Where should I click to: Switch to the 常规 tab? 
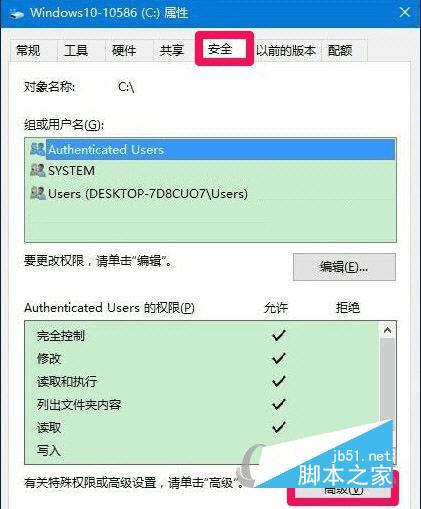click(28, 51)
